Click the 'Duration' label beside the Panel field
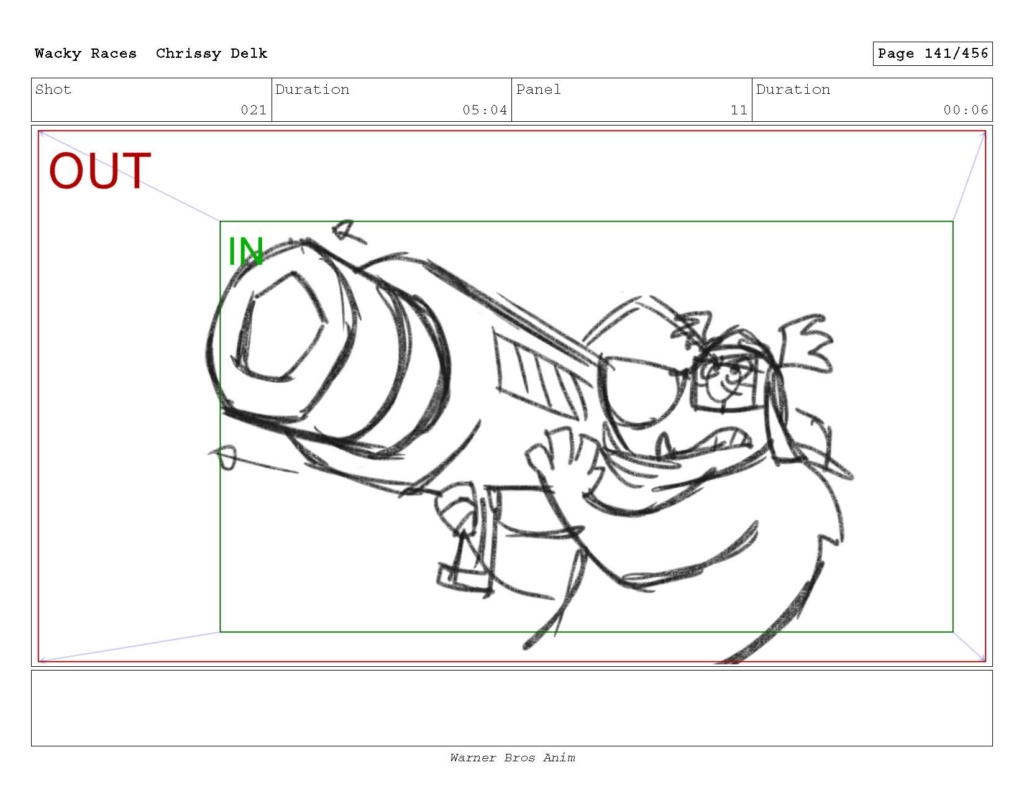This screenshot has width=1024, height=793. (x=793, y=89)
